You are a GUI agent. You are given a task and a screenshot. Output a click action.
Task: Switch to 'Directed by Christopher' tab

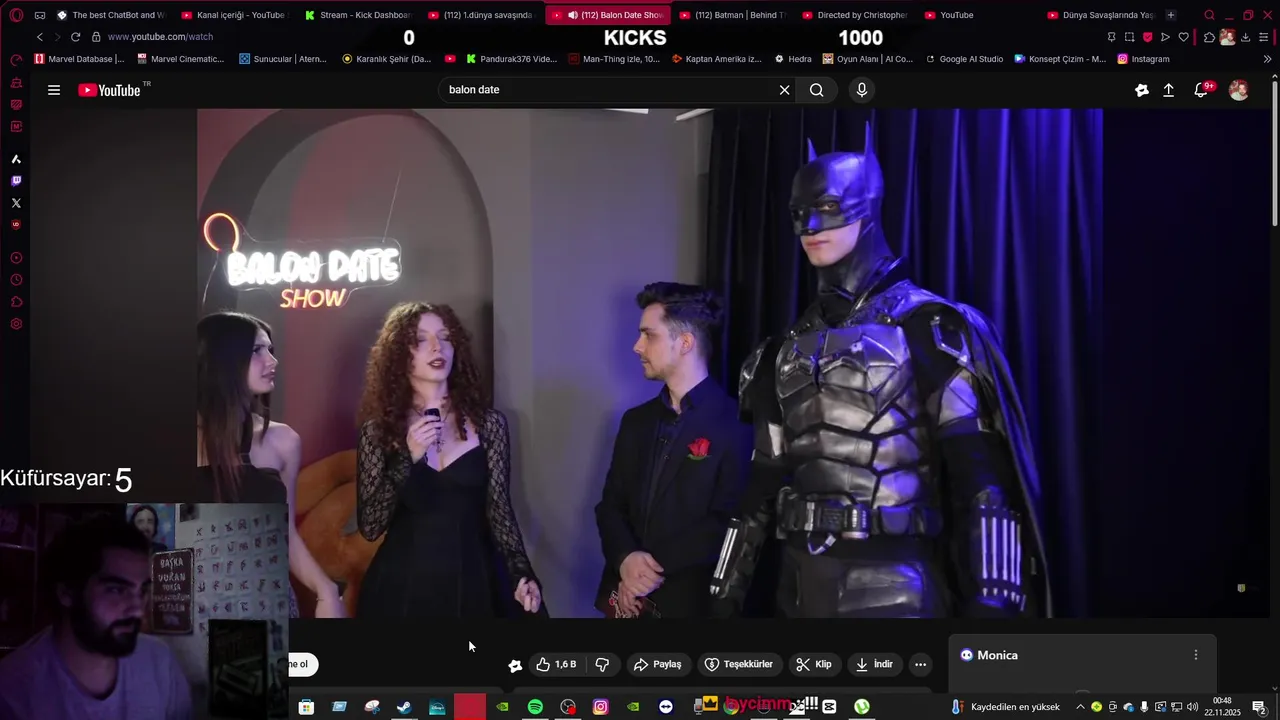(x=855, y=15)
